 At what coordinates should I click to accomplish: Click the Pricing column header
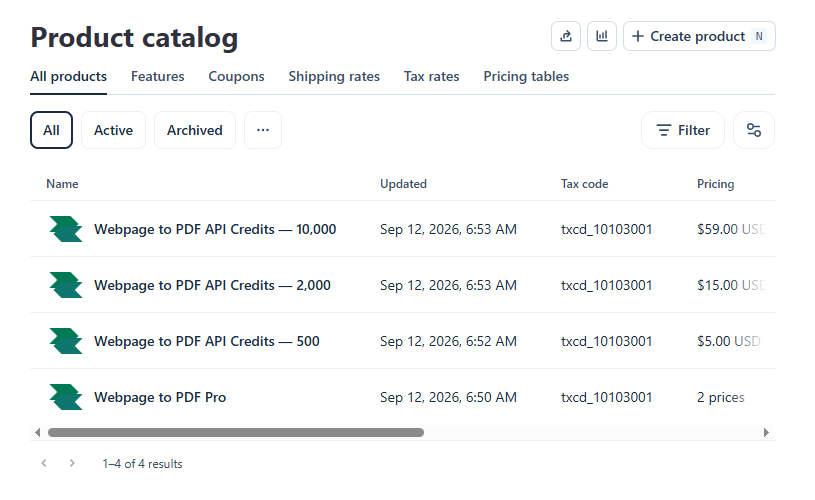coord(716,184)
